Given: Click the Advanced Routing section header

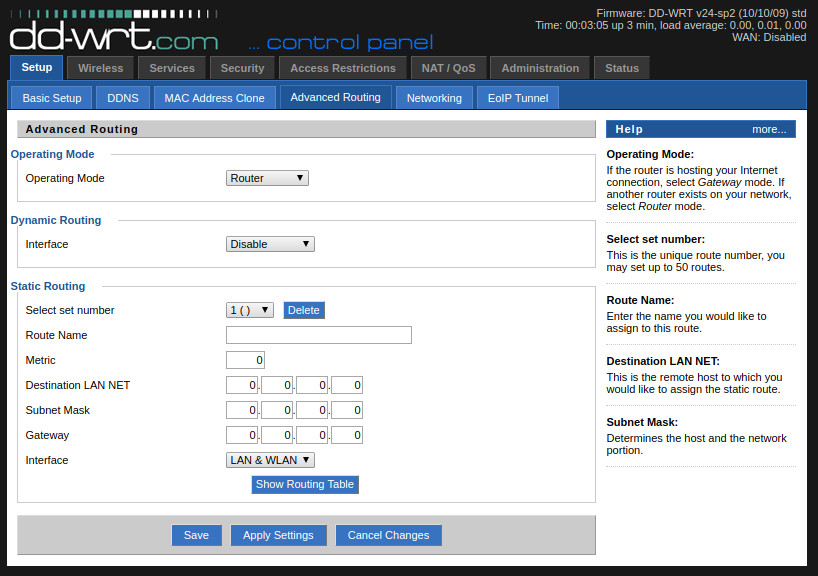Looking at the screenshot, I should 306,129.
